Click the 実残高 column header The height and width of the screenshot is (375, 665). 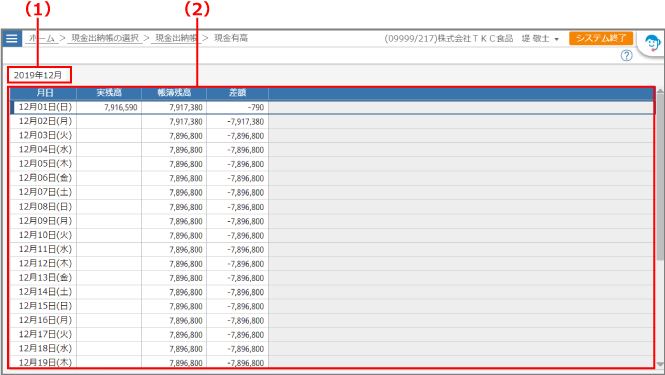(109, 93)
